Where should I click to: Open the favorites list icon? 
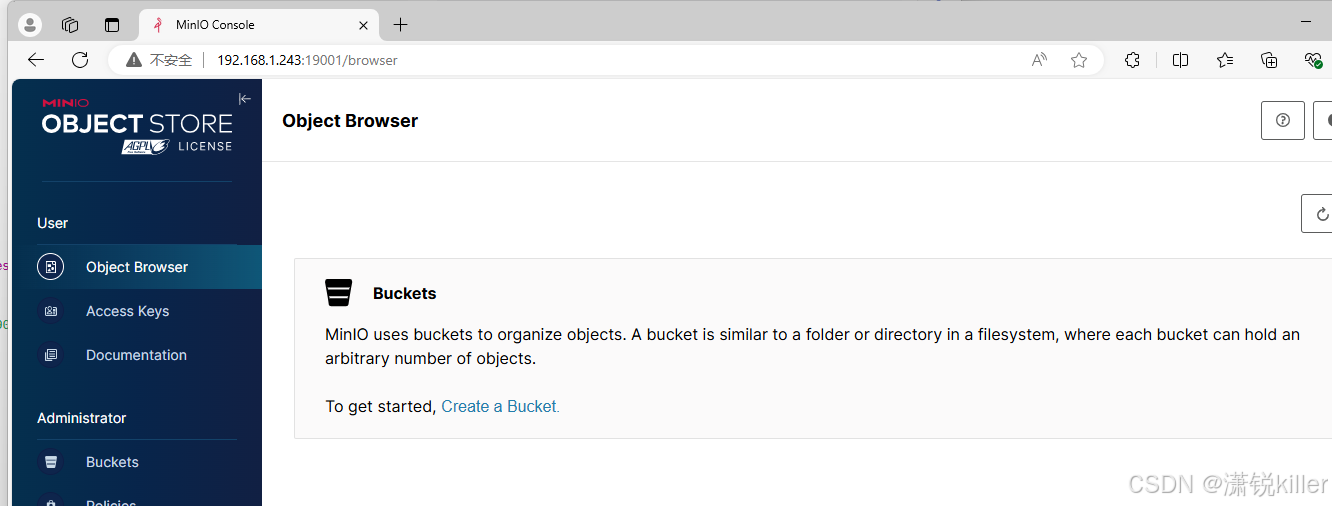coord(1225,60)
